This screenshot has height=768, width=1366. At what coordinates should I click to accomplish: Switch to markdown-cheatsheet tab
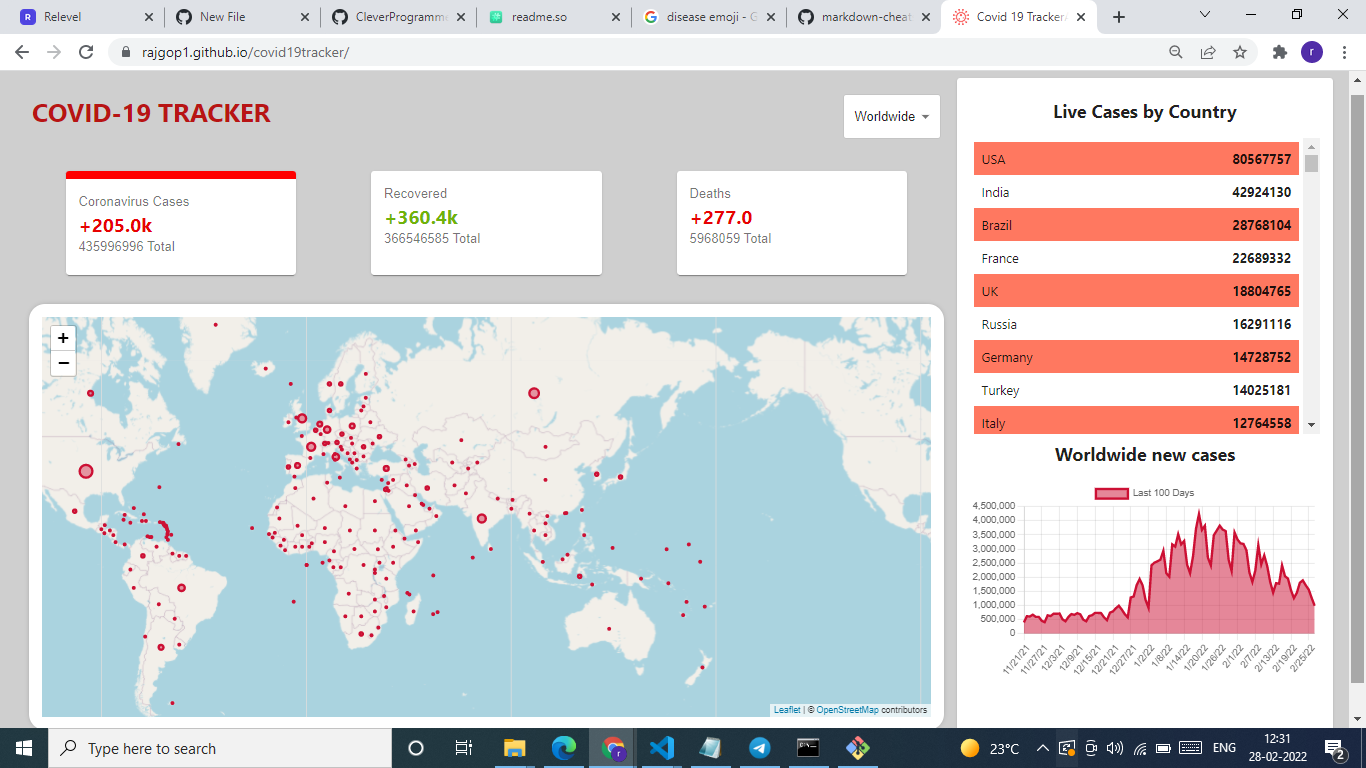click(x=864, y=17)
